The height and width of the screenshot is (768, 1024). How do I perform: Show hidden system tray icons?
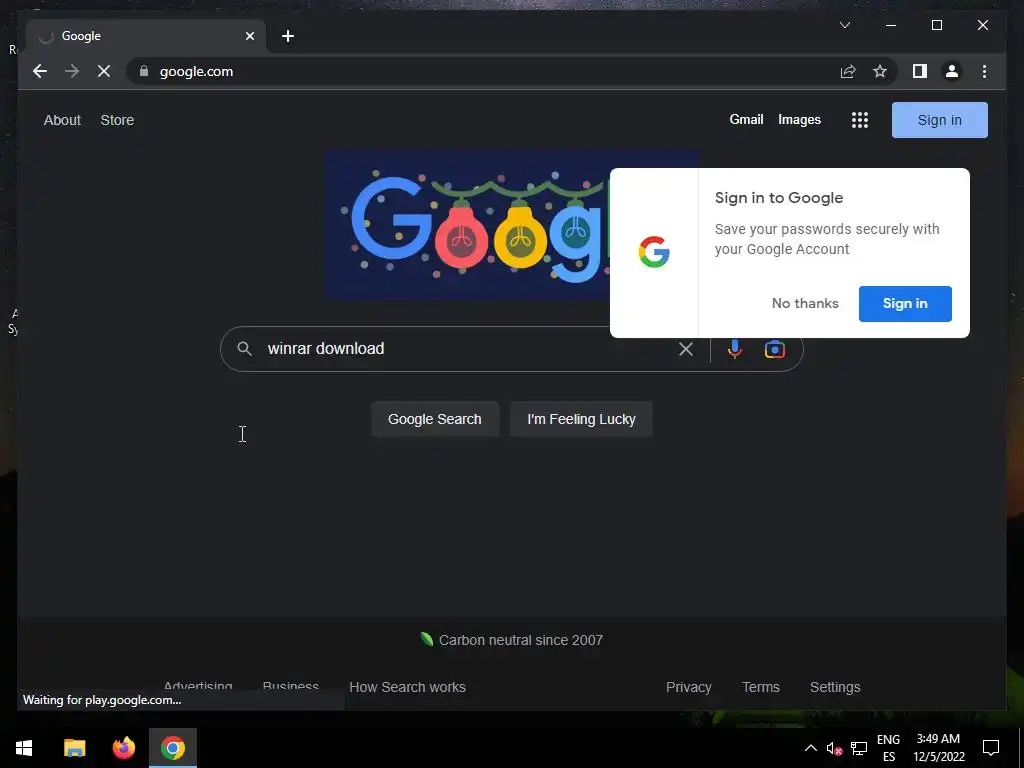coord(810,748)
